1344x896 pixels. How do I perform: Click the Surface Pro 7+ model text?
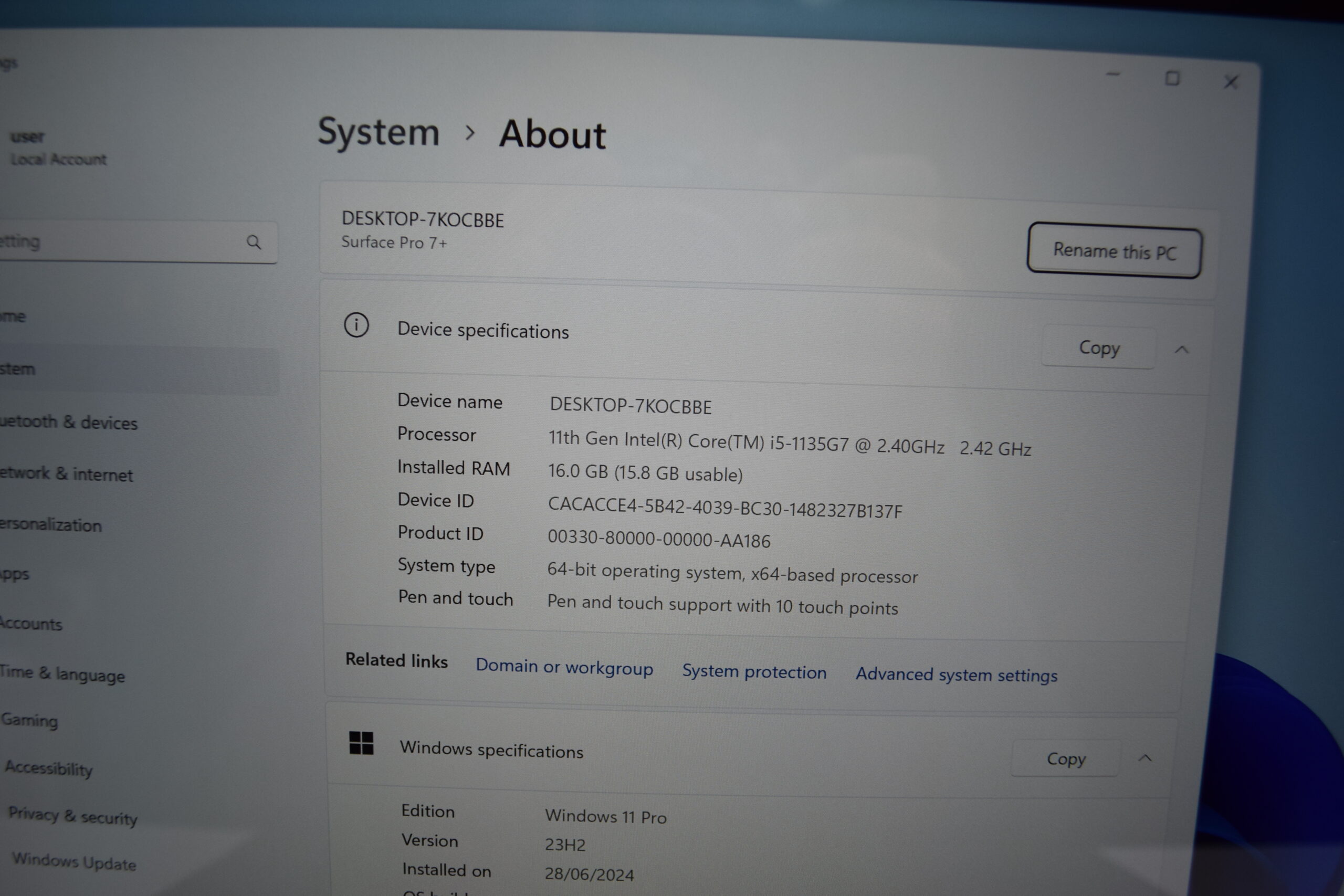coord(394,243)
